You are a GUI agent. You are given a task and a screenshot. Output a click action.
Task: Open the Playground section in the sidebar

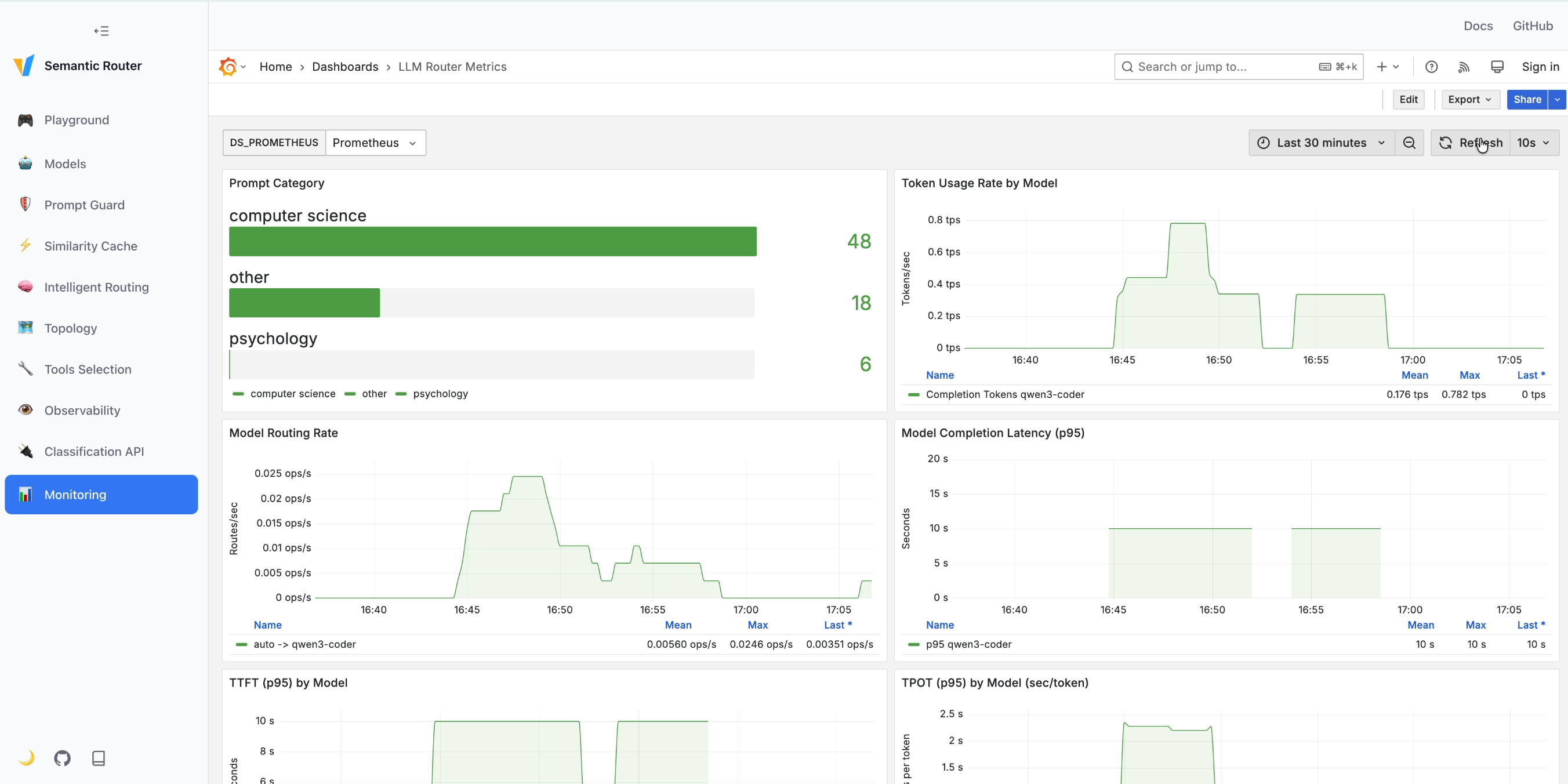(x=76, y=120)
